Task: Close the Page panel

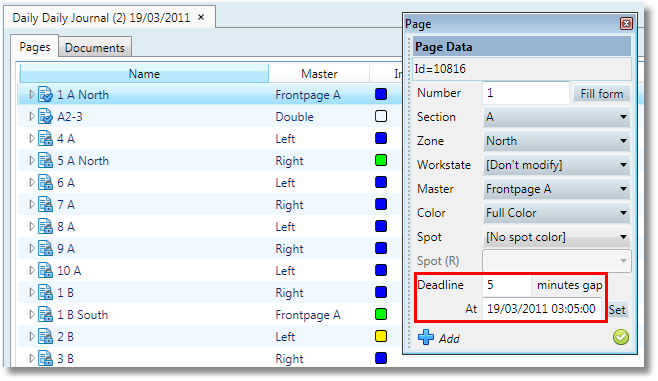Action: (626, 23)
